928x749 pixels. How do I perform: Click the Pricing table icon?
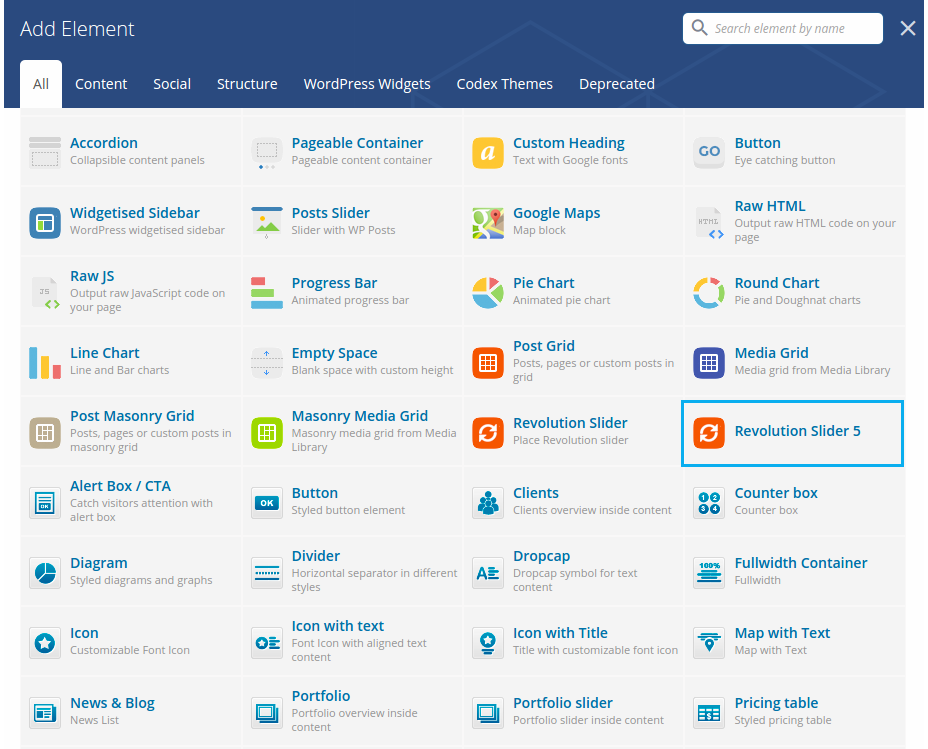click(x=709, y=713)
